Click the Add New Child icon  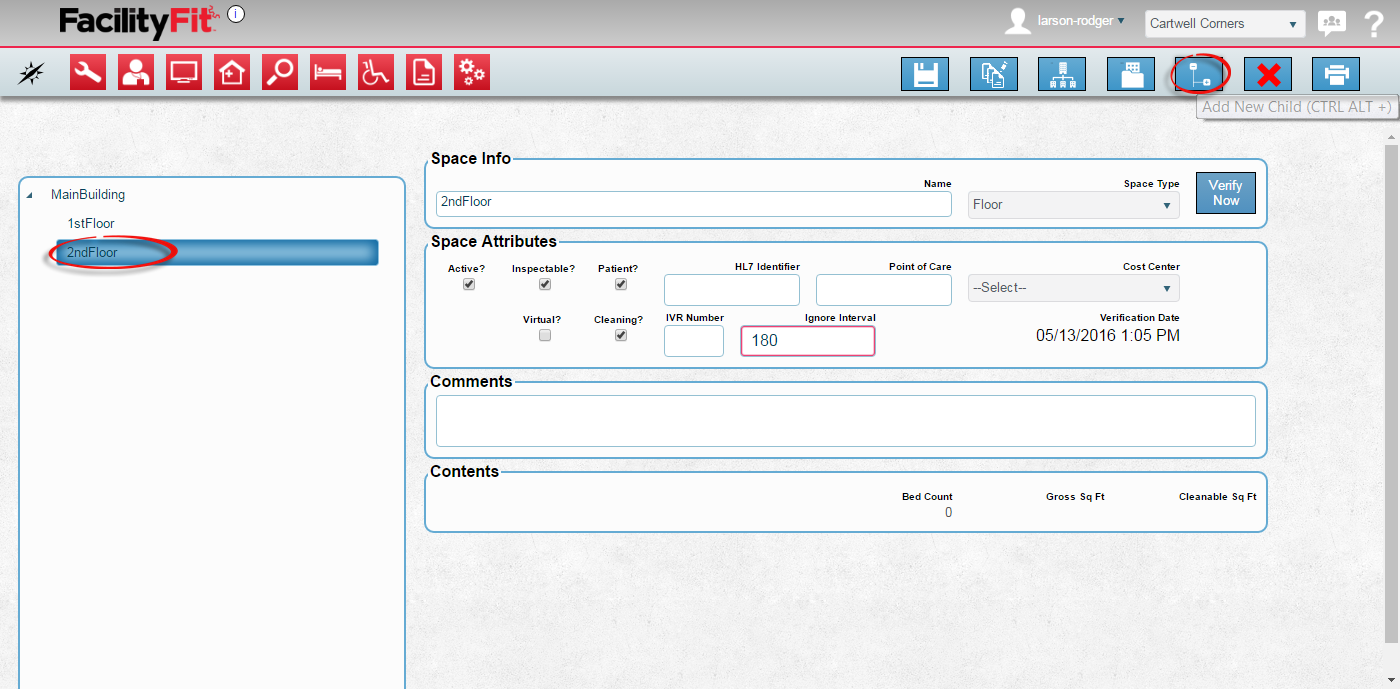tap(1199, 74)
